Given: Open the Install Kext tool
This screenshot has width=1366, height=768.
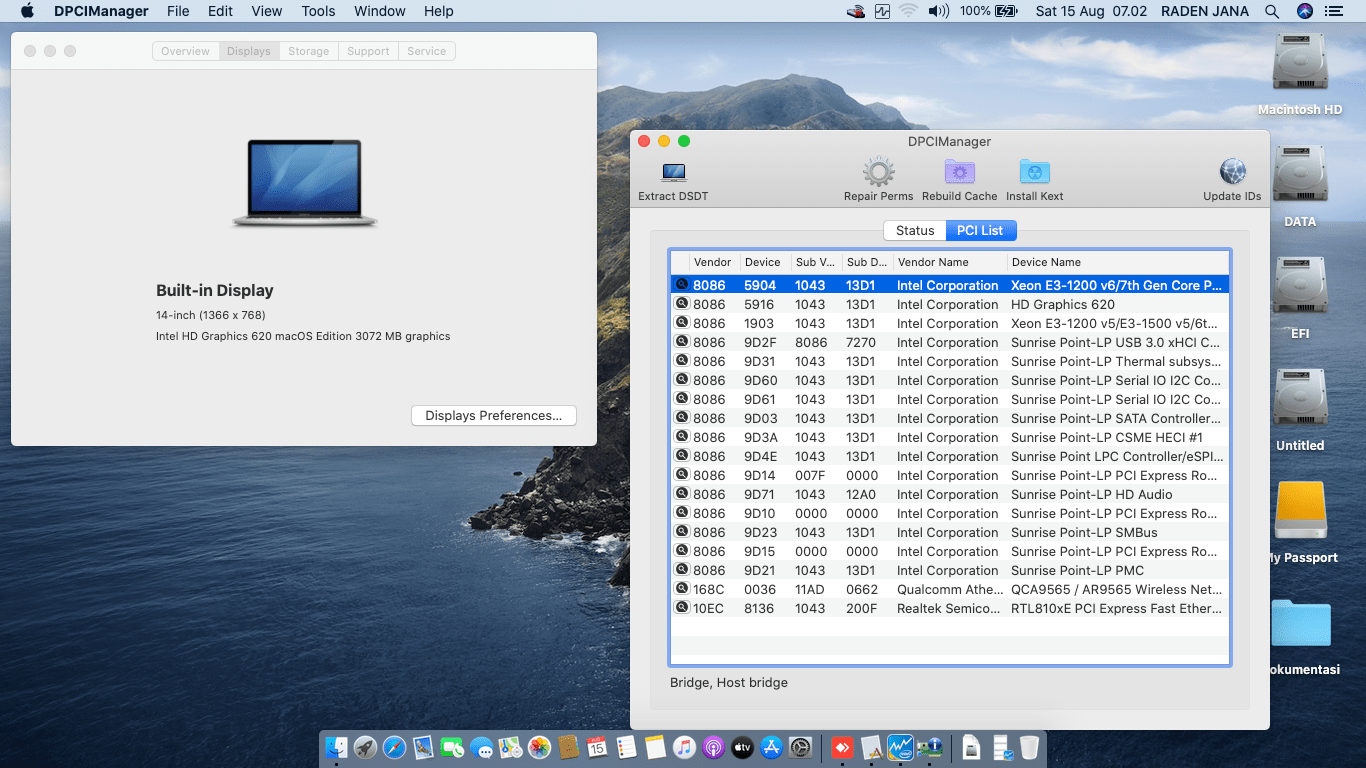Looking at the screenshot, I should click(1034, 173).
